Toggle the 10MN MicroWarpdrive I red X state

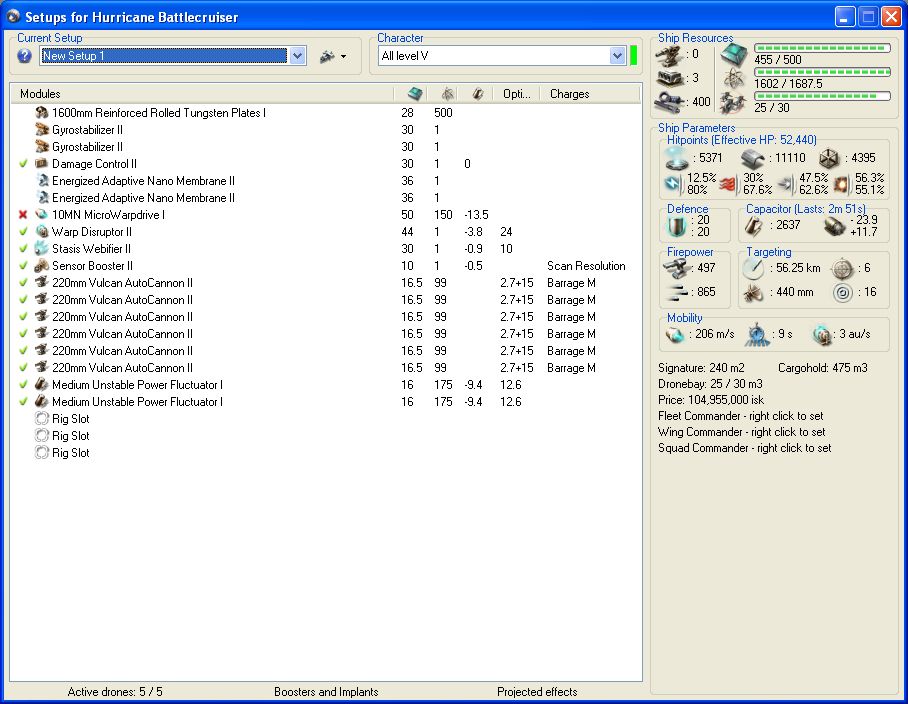click(23, 215)
